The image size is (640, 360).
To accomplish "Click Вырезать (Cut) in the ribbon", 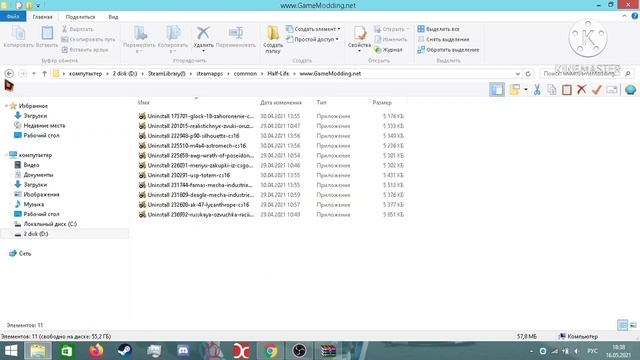I will (x=78, y=29).
